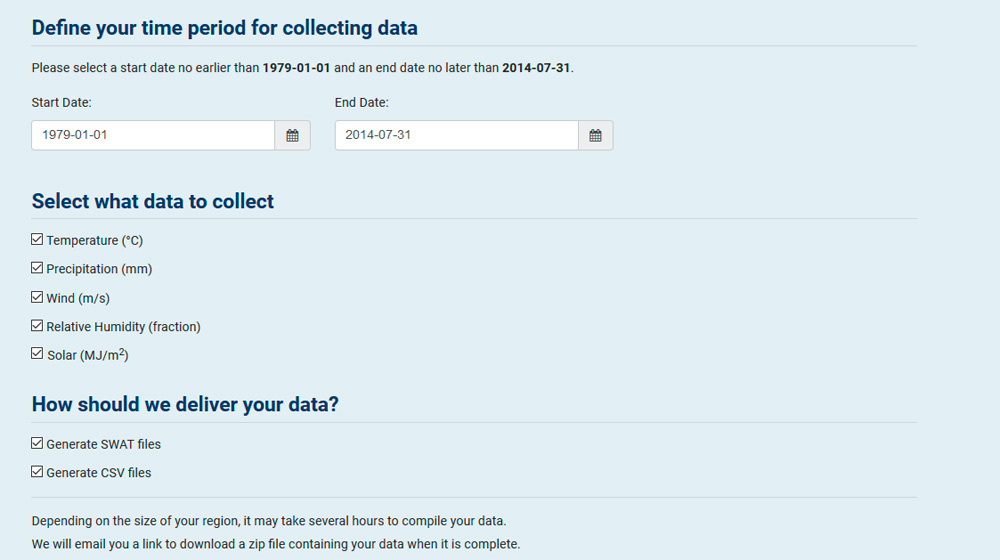Image resolution: width=1000 pixels, height=560 pixels.
Task: Focus the End Date text field
Action: (457, 135)
